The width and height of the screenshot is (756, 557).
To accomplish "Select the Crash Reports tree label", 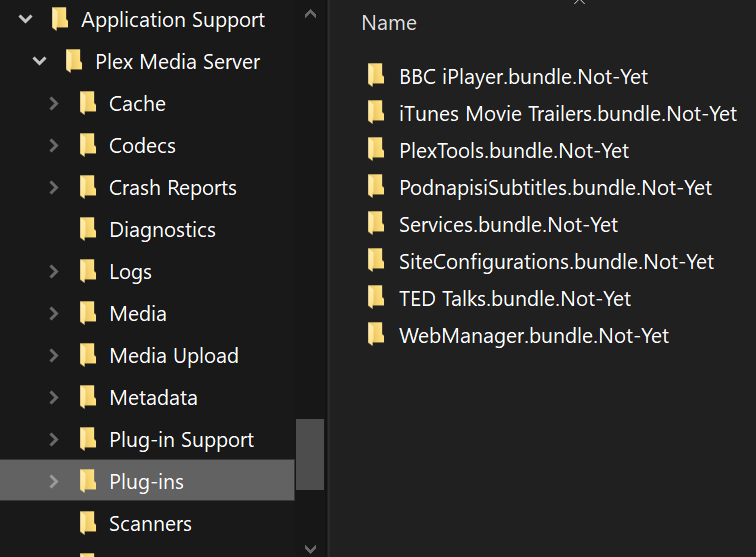I will point(173,189).
